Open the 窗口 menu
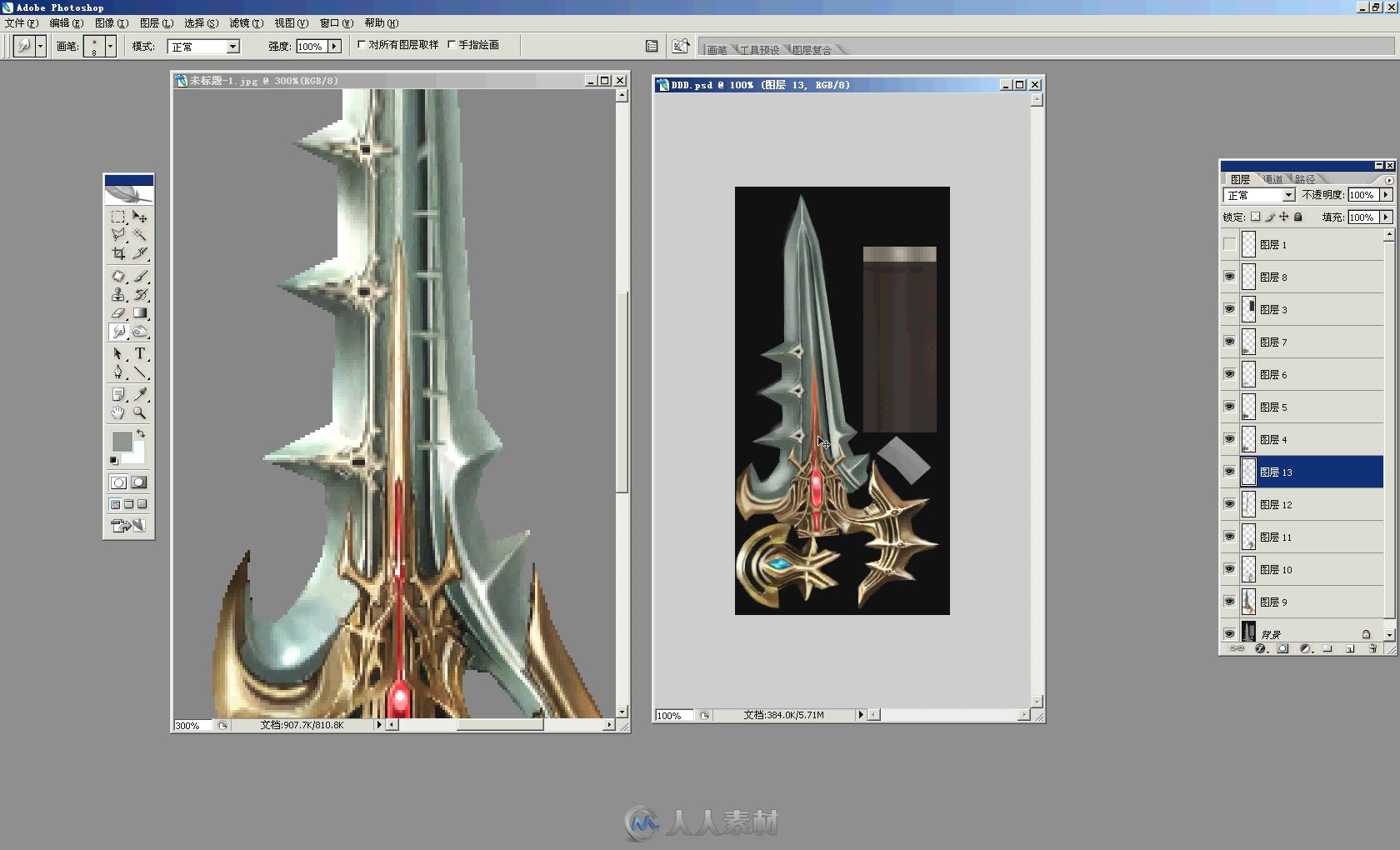Screen dimensions: 1400x850 pyautogui.click(x=337, y=23)
